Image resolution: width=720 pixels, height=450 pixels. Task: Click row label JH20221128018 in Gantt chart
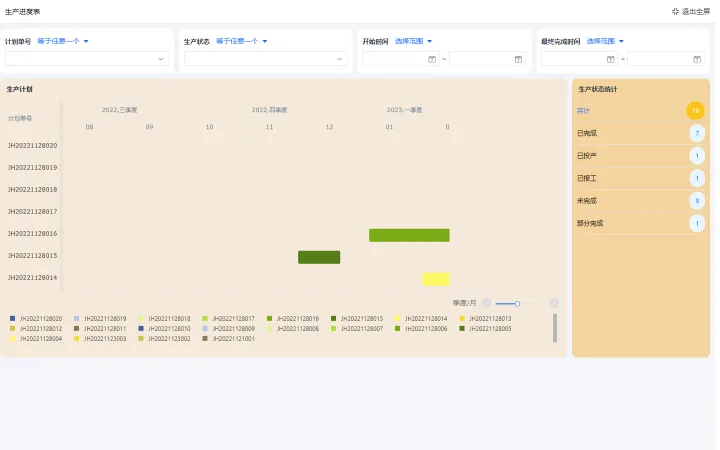(x=33, y=190)
